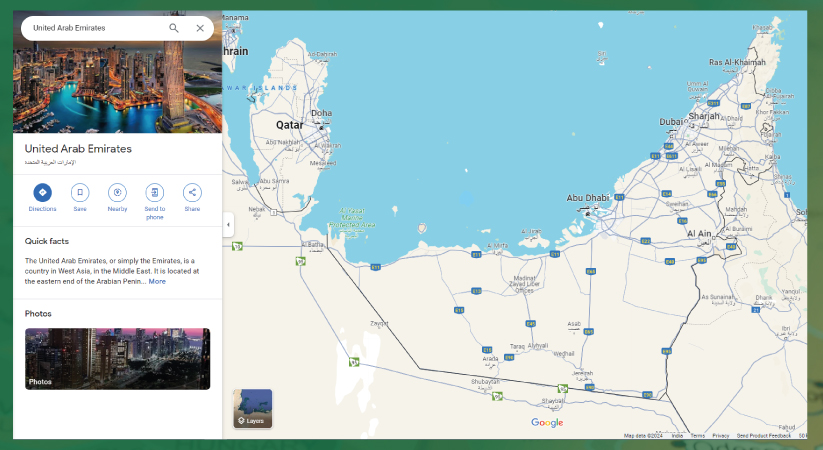
Task: Click the Madinat Zayed label on map
Action: [524, 284]
